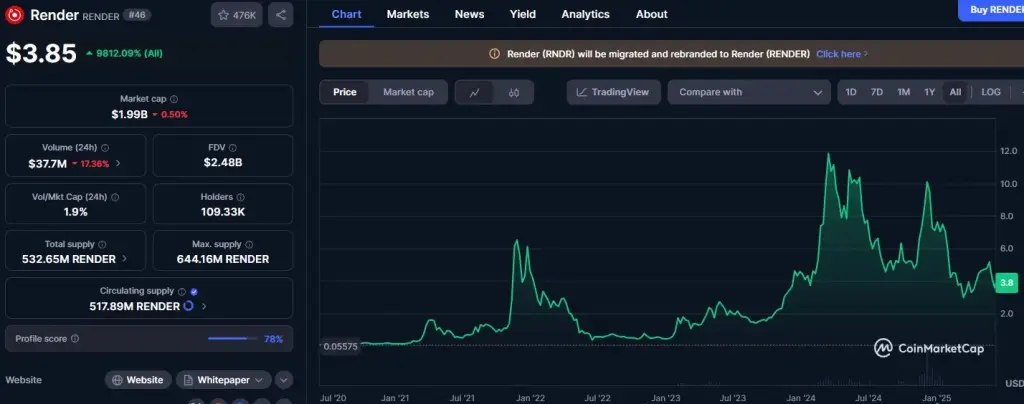The height and width of the screenshot is (404, 1024).
Task: Open the Website link button
Action: pyautogui.click(x=138, y=380)
